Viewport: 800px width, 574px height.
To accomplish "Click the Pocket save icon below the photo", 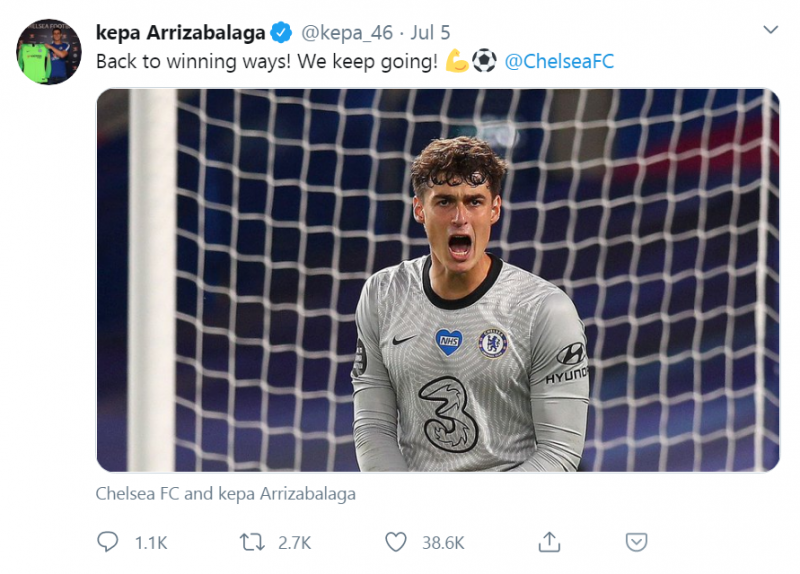I will [636, 541].
